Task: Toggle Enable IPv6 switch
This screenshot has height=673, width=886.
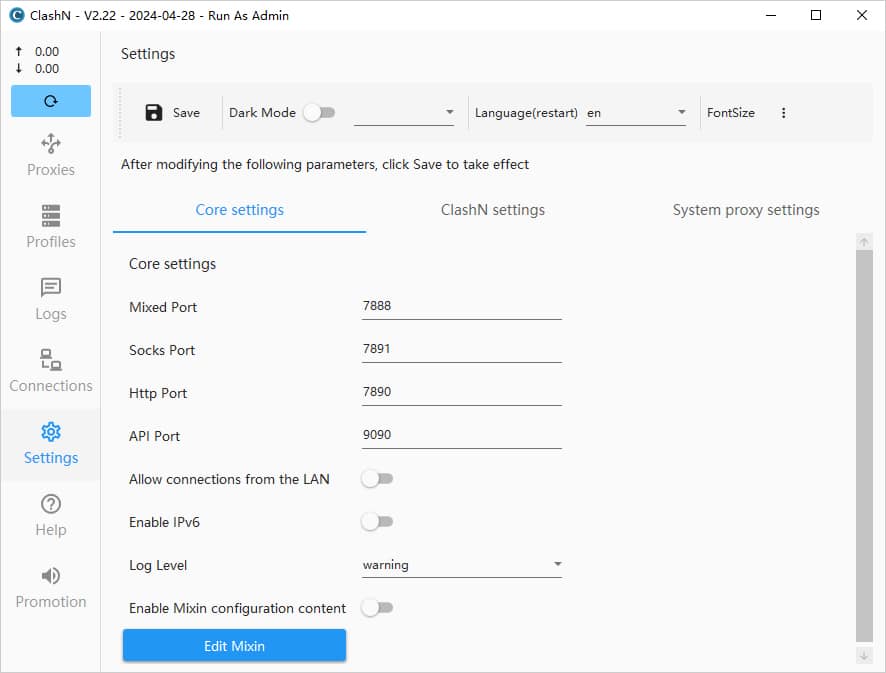Action: [x=377, y=522]
